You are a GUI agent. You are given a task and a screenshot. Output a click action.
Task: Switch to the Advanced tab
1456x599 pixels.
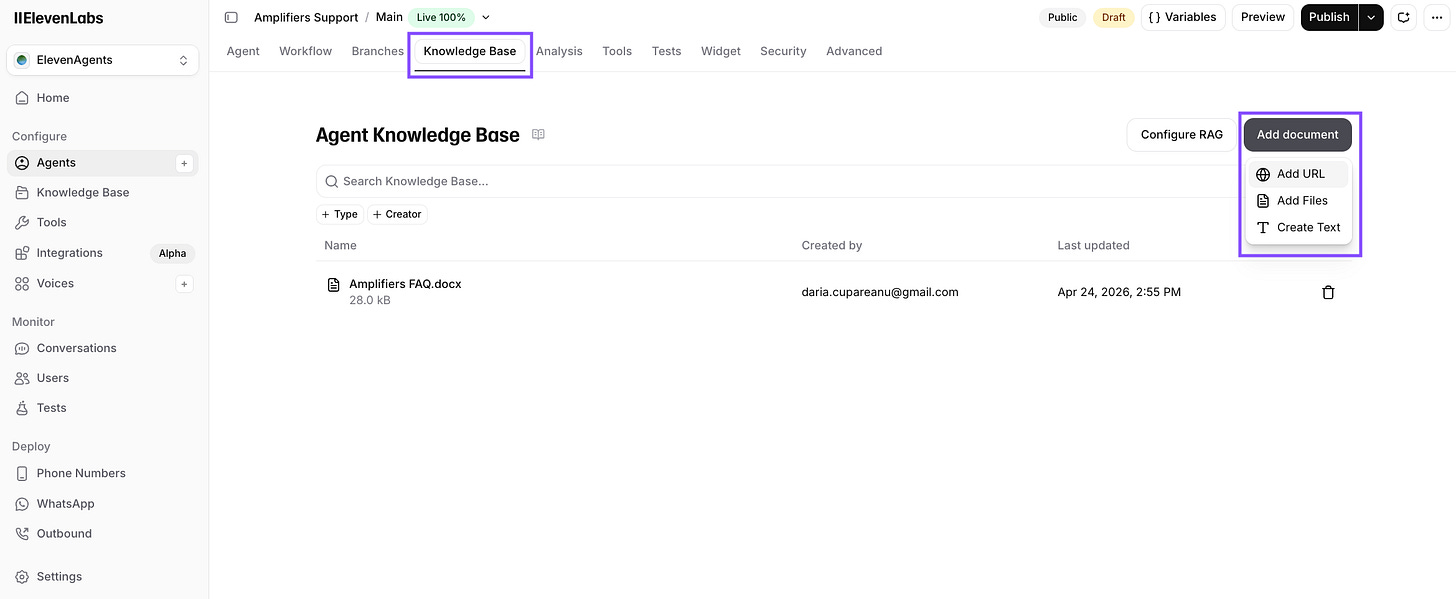[854, 51]
